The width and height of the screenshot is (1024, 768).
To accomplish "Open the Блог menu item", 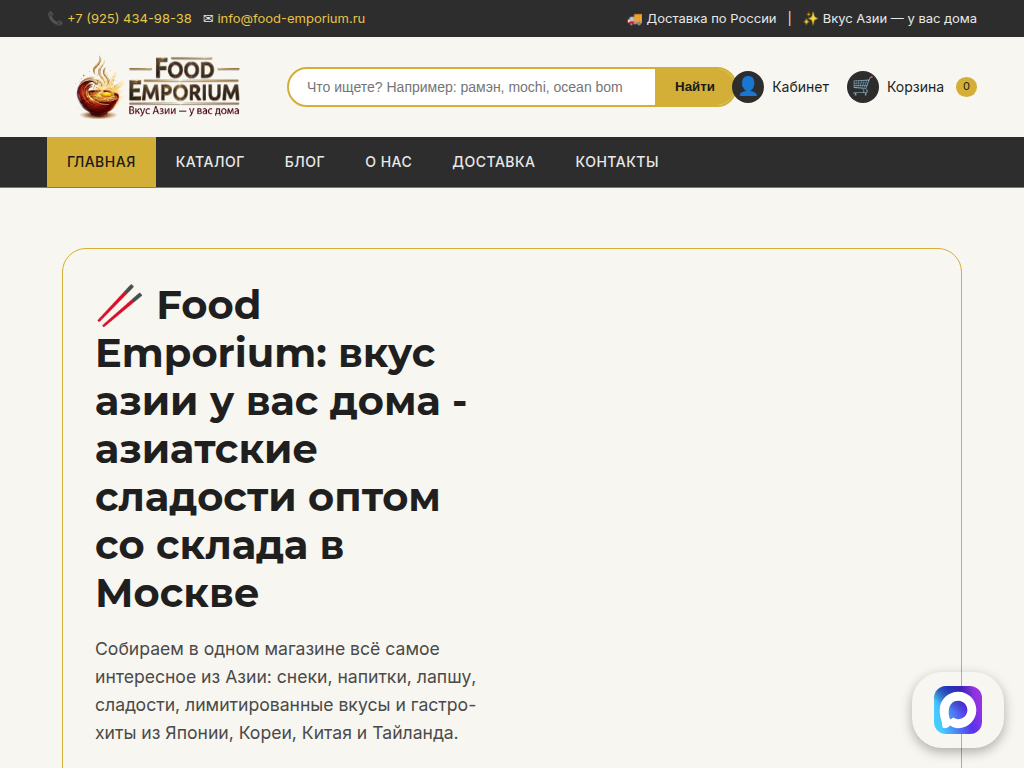I will tap(304, 162).
